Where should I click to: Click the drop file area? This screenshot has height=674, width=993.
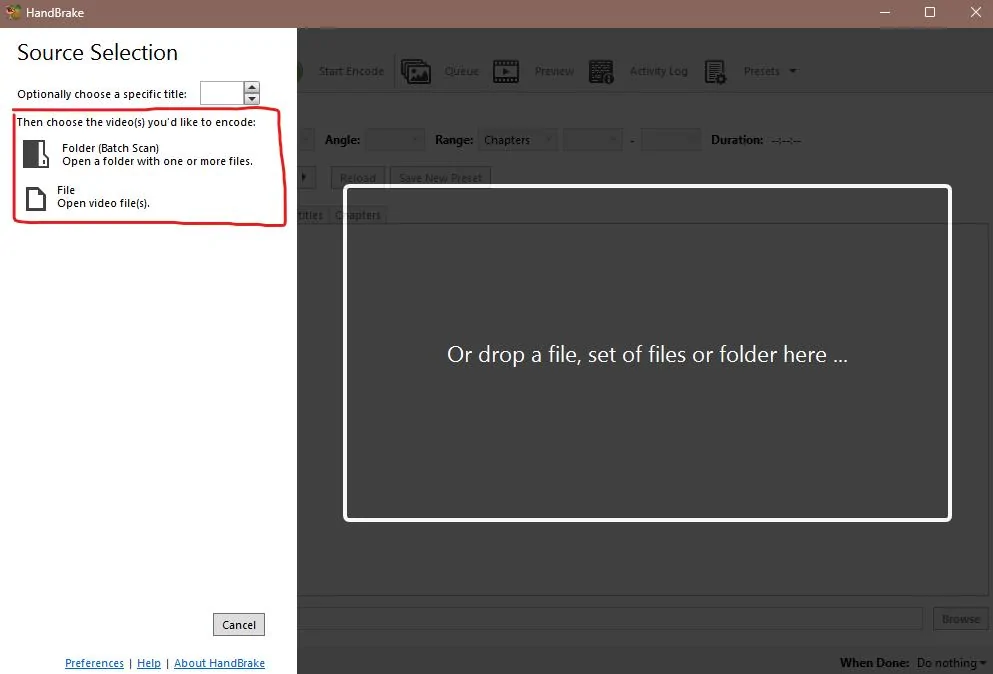[647, 353]
